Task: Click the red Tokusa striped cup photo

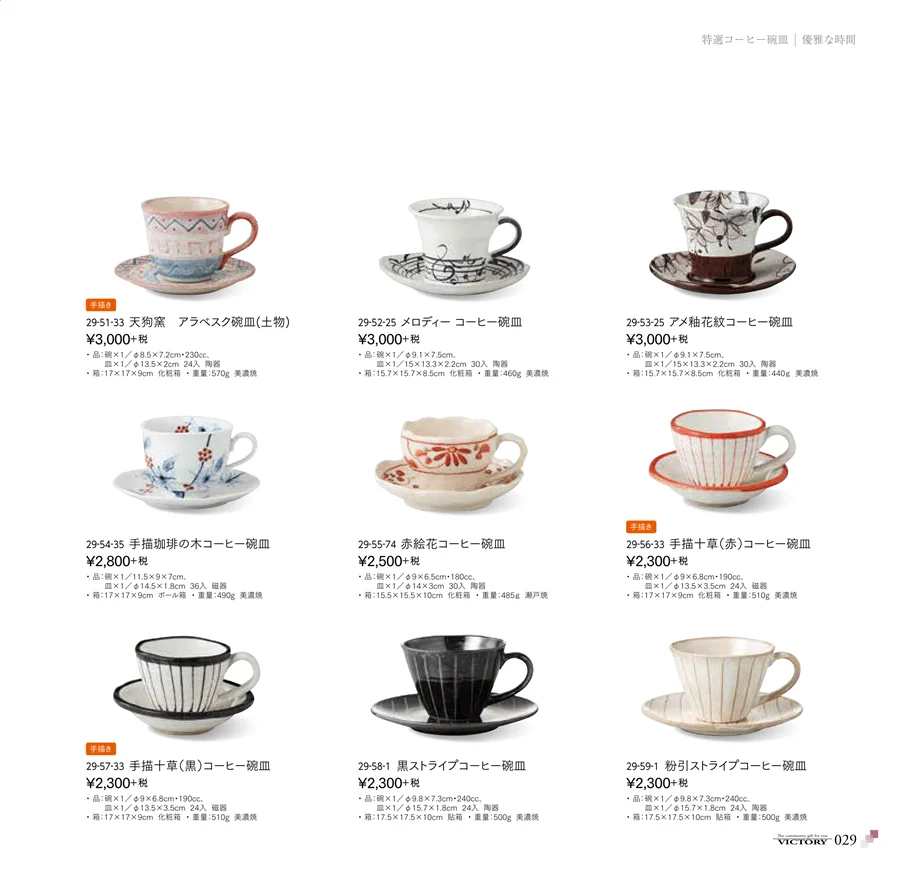Action: (x=722, y=458)
